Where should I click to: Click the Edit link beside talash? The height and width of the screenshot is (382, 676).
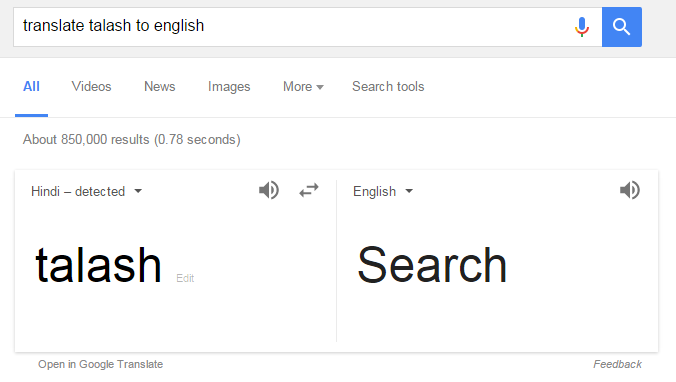[185, 278]
